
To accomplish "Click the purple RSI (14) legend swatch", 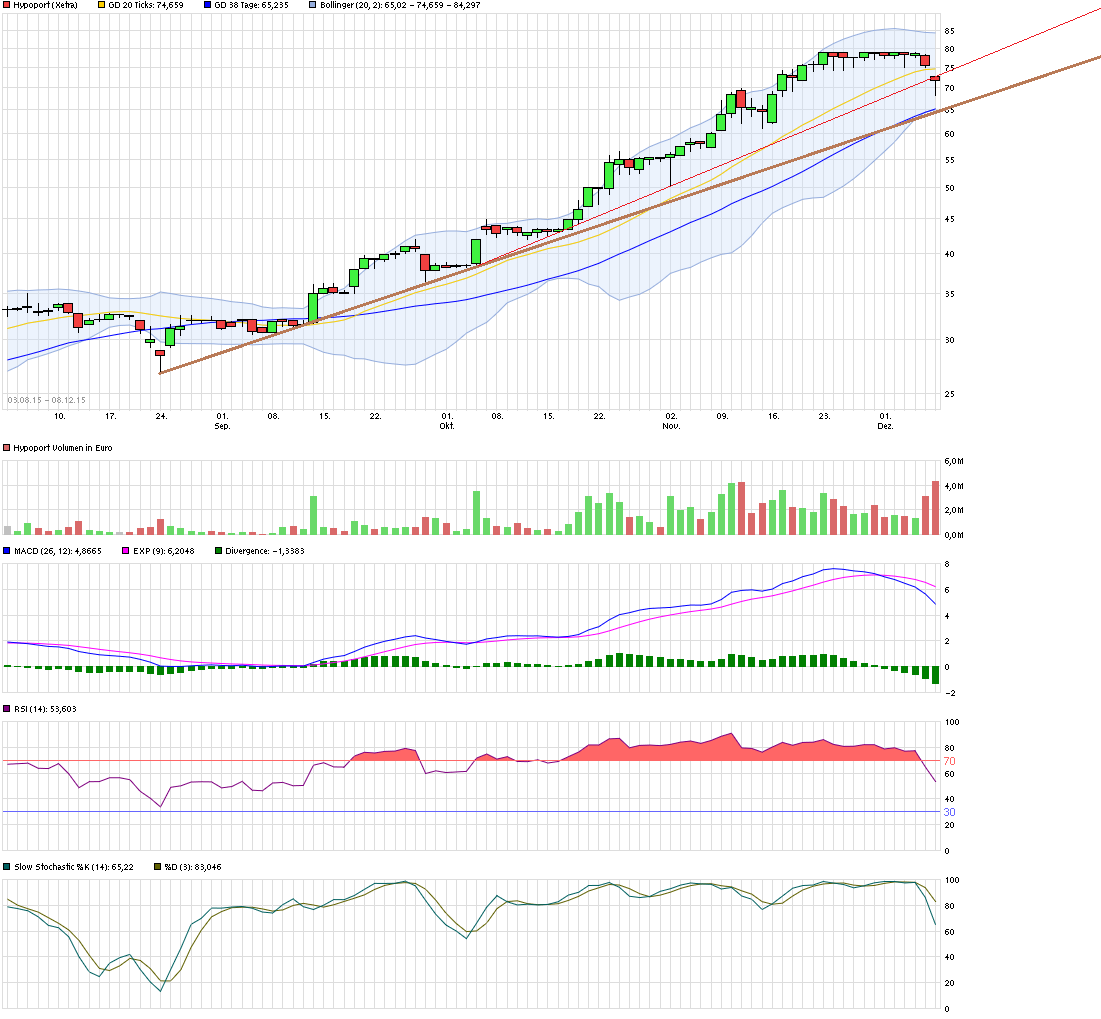I will coord(6,709).
